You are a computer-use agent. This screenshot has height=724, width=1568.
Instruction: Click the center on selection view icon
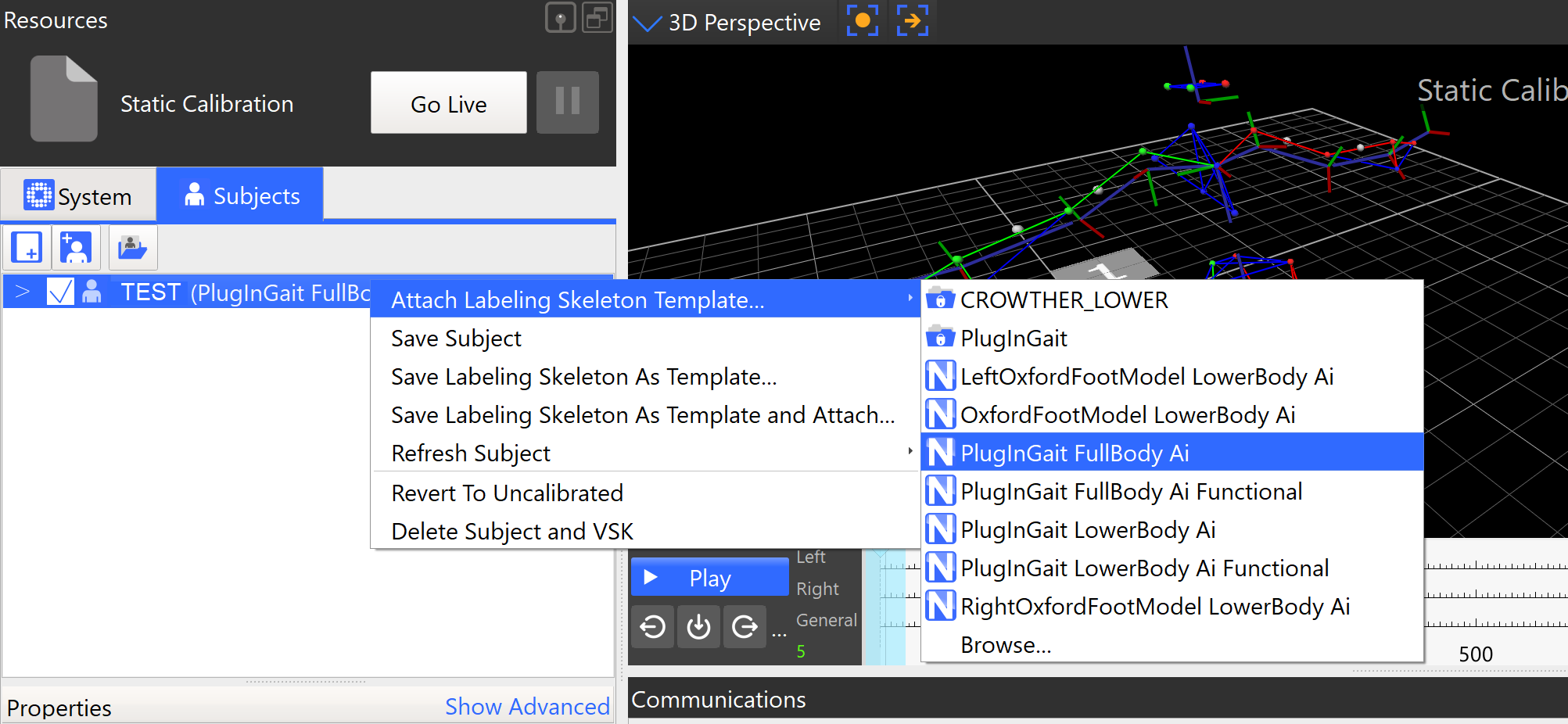coord(863,20)
